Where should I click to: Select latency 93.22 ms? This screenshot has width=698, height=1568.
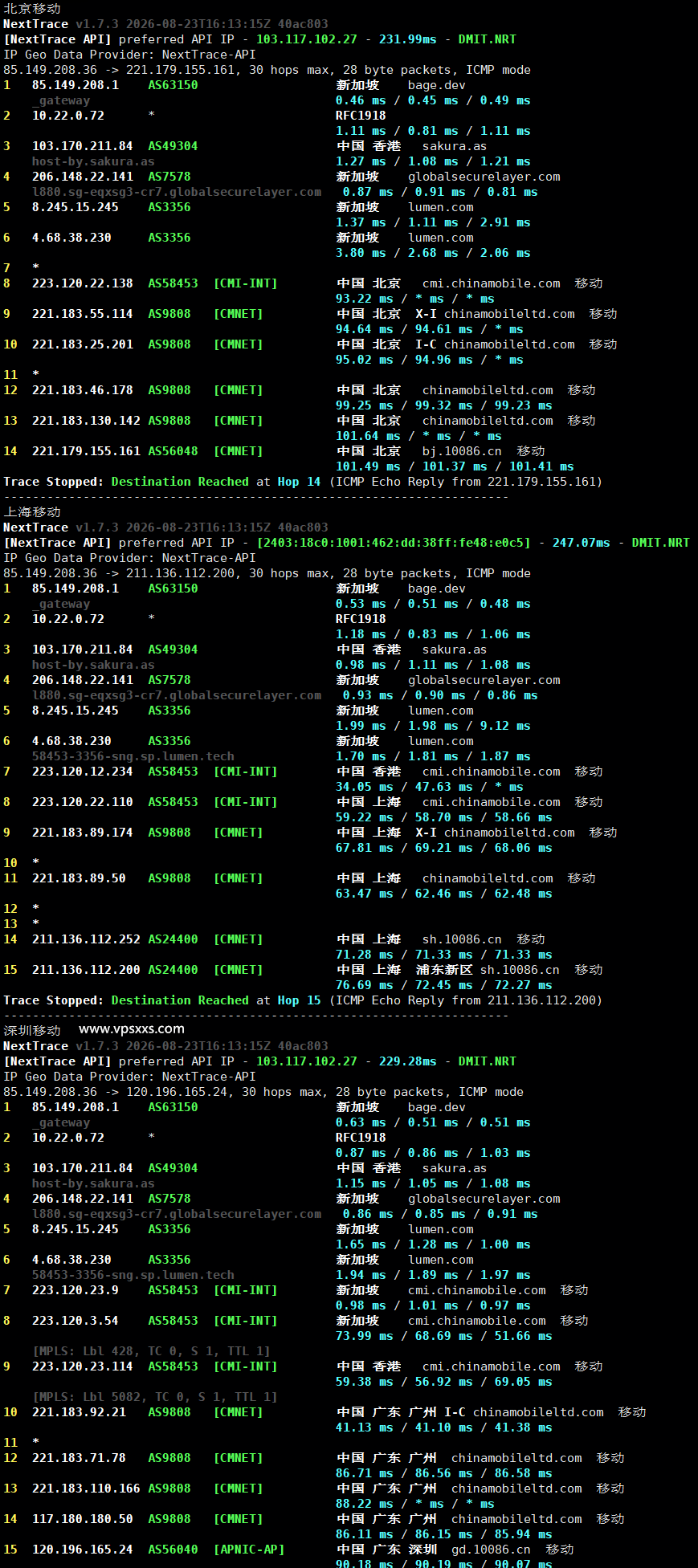pos(365,299)
